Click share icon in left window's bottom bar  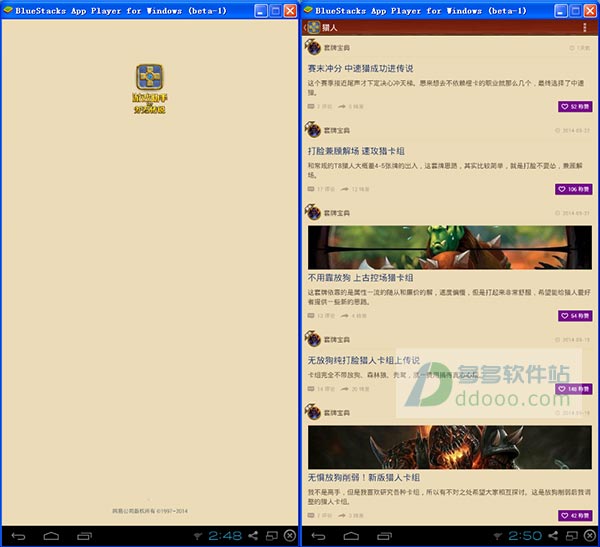click(253, 536)
